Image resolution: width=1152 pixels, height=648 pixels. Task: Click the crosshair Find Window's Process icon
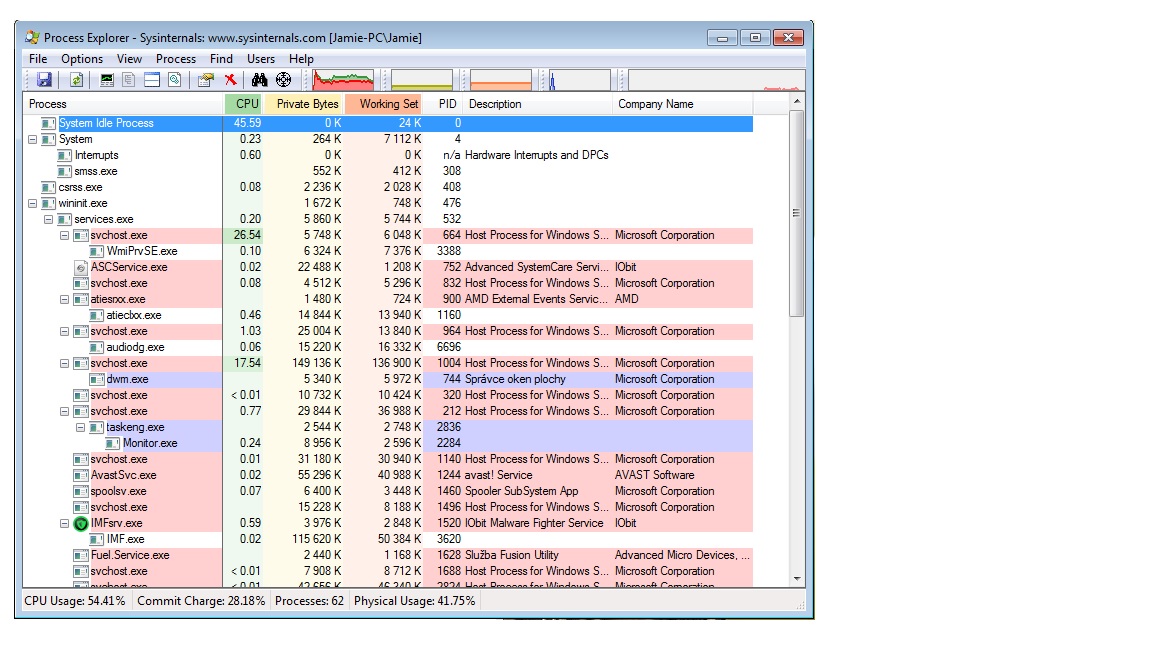click(284, 79)
